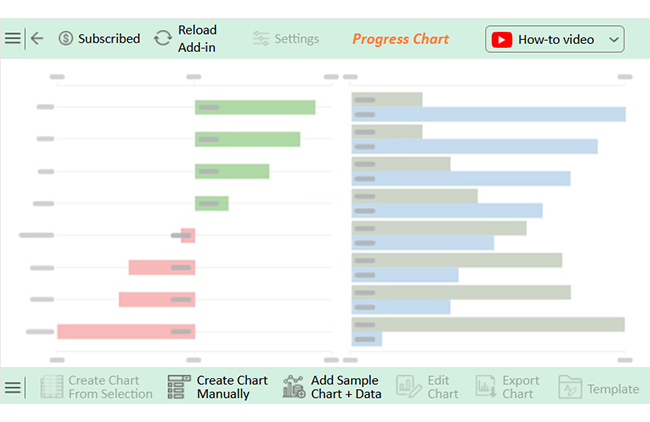Click the Subscribed label
Viewport: 650px width, 422px height.
(109, 39)
